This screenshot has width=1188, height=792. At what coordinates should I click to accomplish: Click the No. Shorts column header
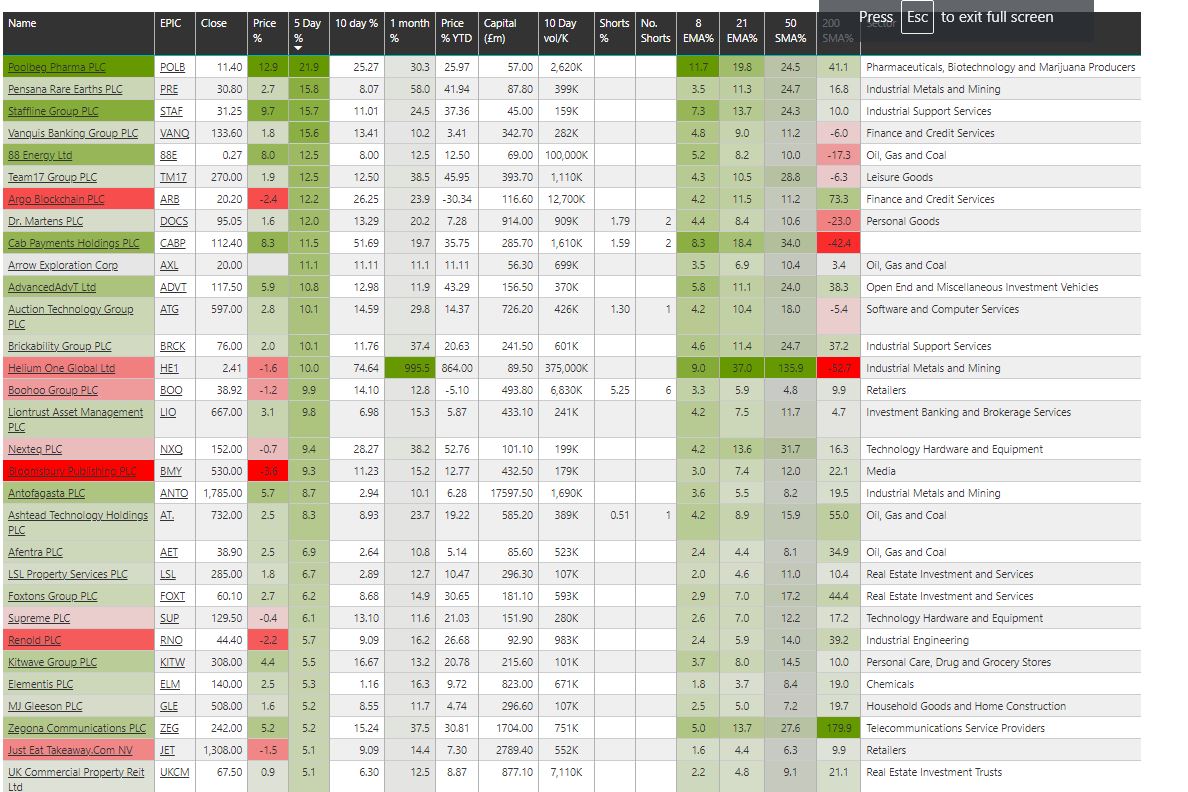point(655,31)
